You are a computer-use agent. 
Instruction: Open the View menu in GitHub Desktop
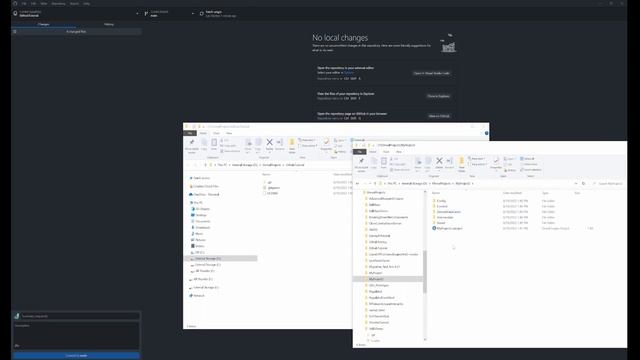click(x=44, y=3)
